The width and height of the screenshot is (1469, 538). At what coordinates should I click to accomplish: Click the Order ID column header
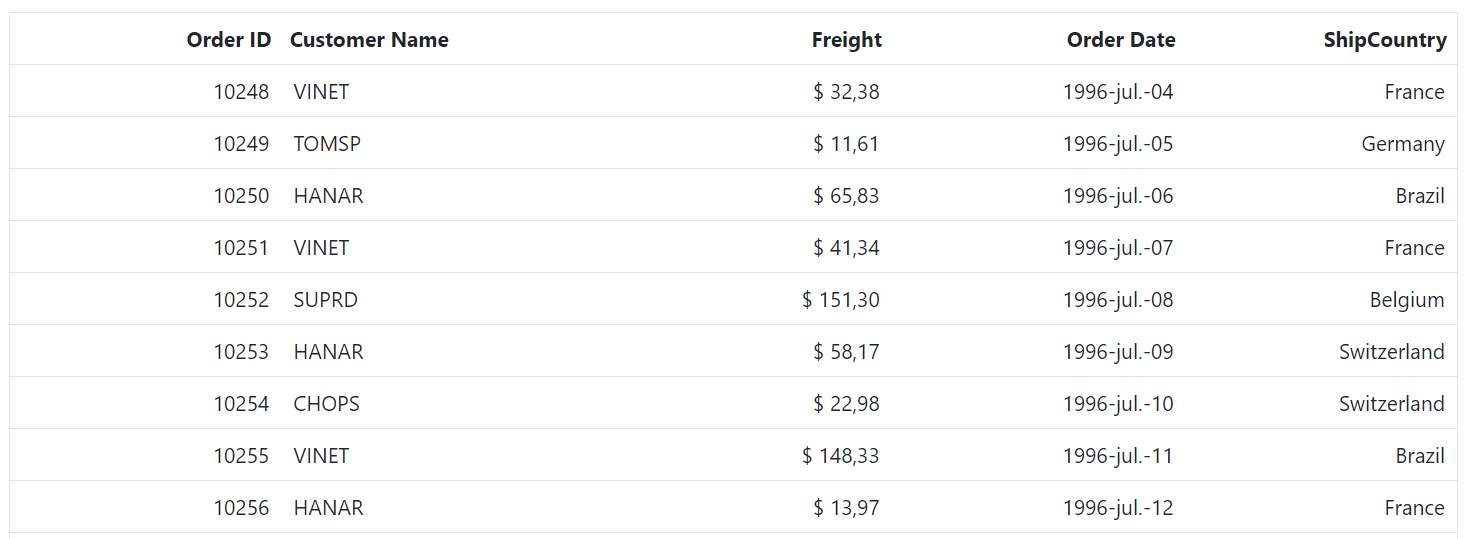(x=228, y=40)
